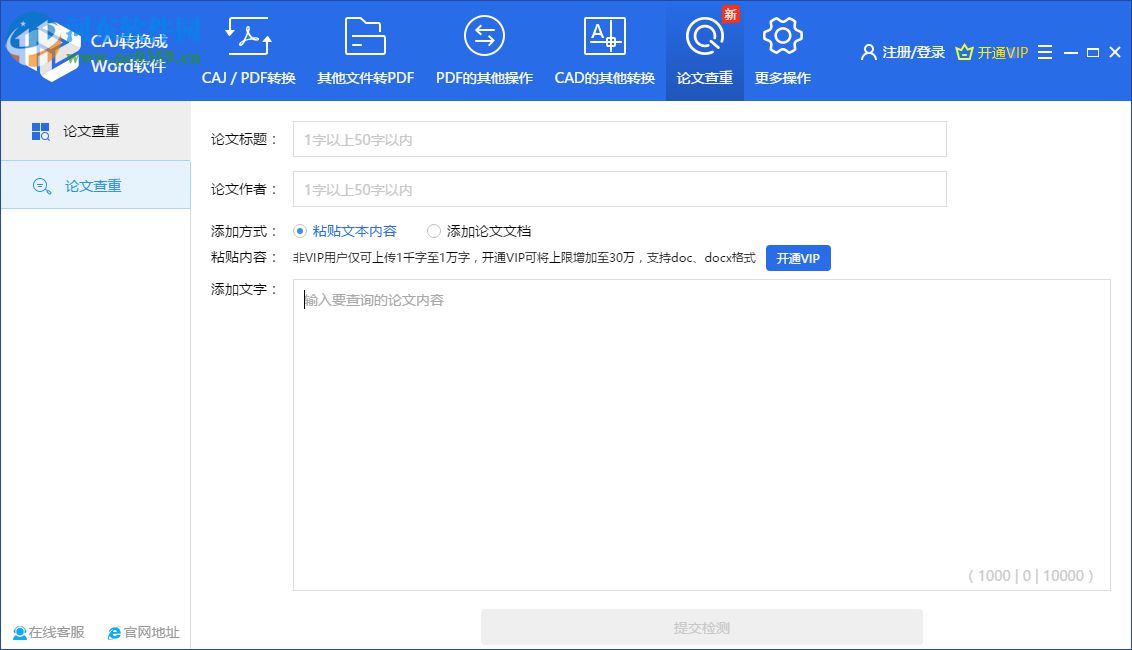The height and width of the screenshot is (650, 1132).
Task: Open the CAJ/PDF转换 conversion tool
Action: click(x=247, y=50)
